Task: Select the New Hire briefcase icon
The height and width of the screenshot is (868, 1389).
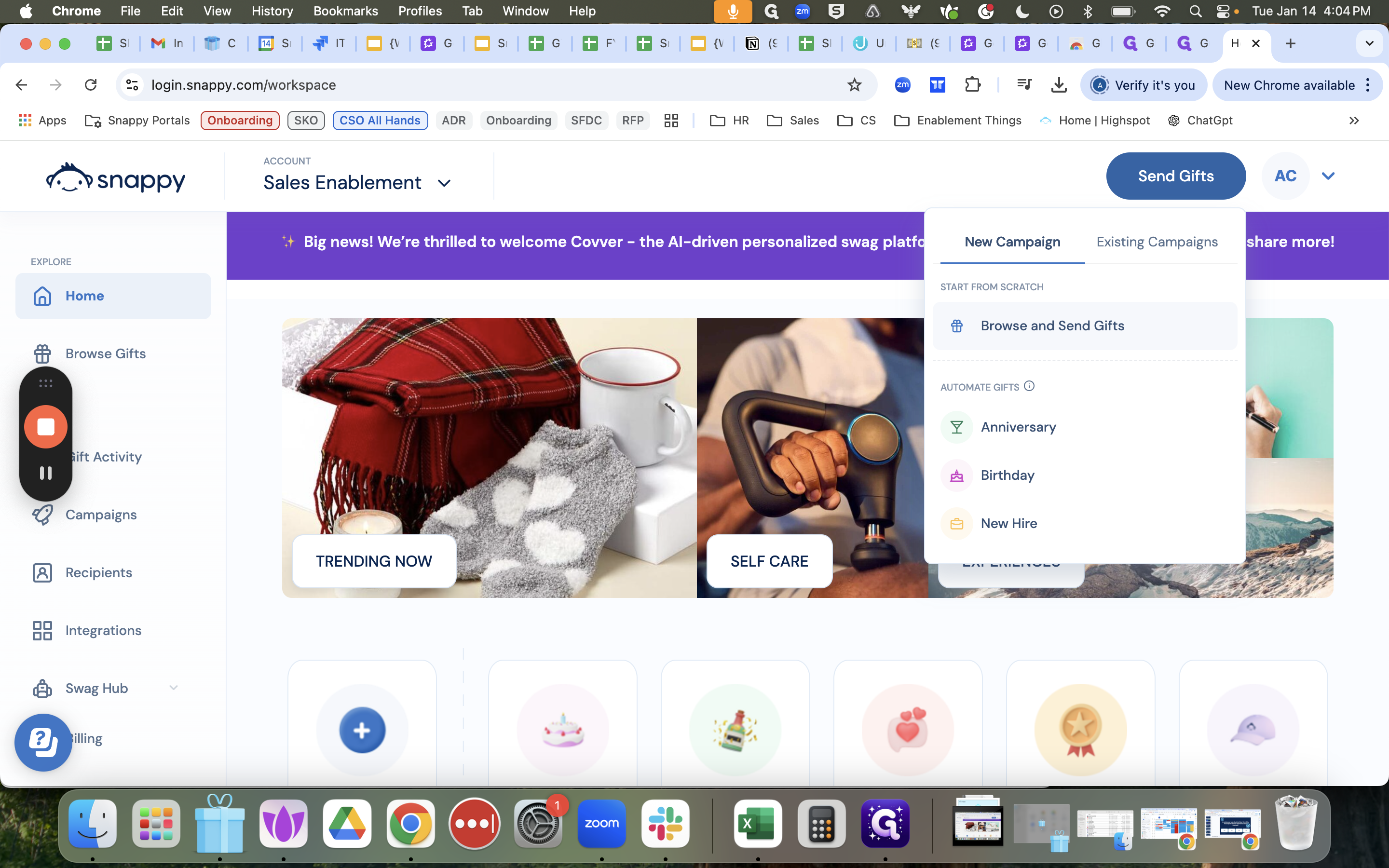Action: (956, 524)
